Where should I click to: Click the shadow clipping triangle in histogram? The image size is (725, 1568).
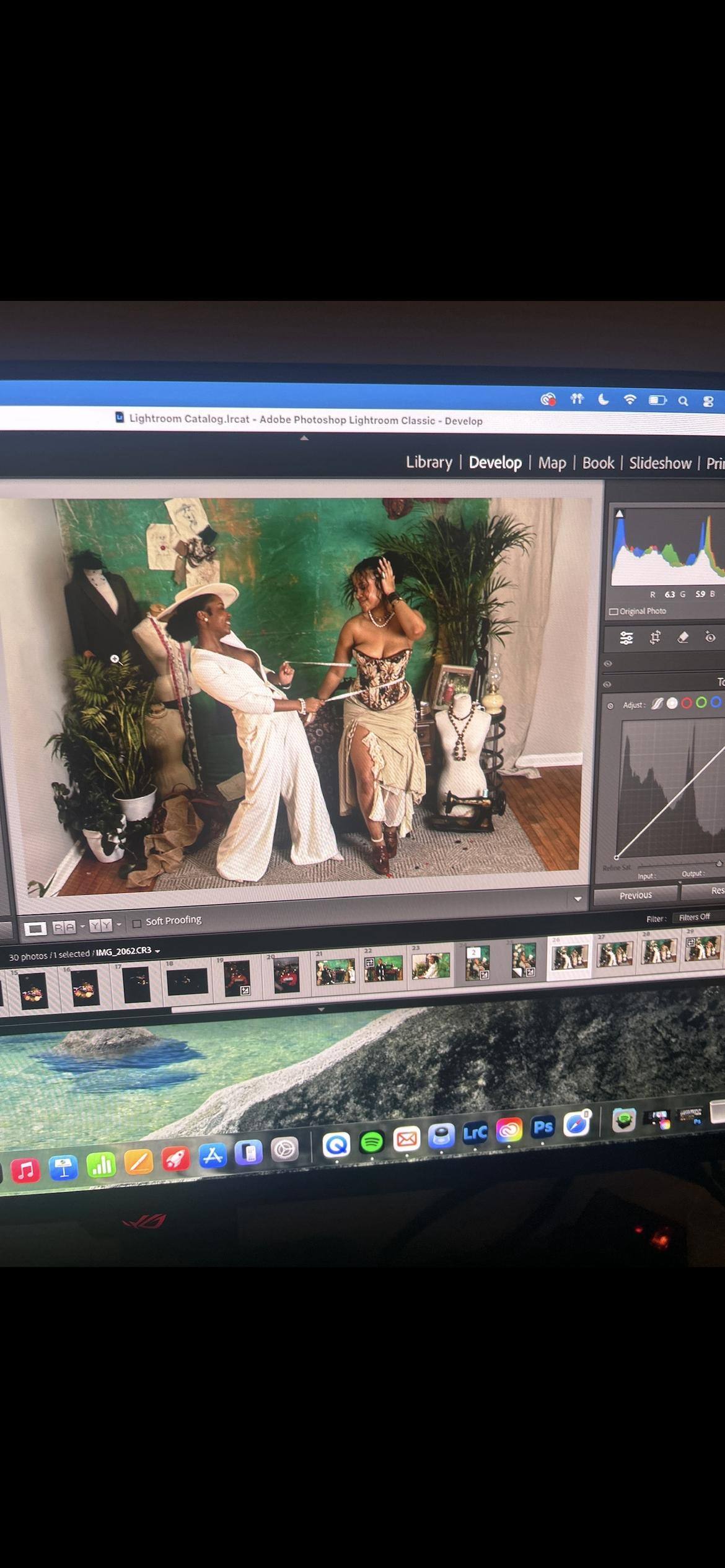tap(619, 513)
